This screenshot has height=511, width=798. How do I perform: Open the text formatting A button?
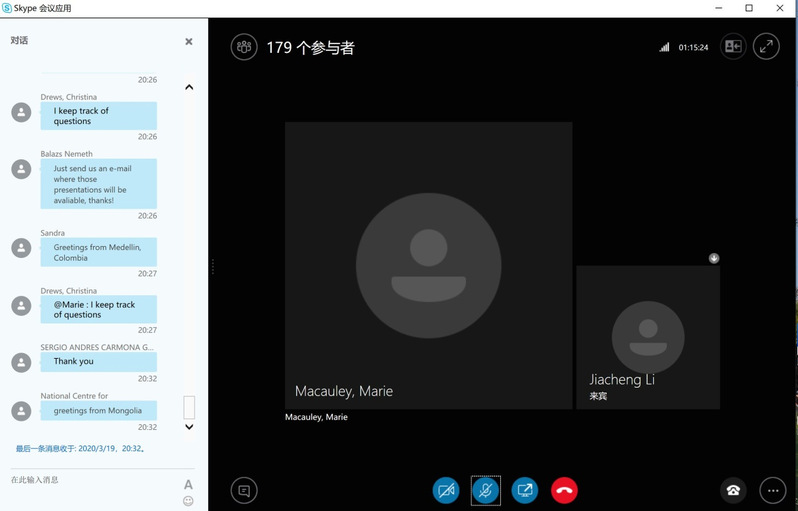[188, 485]
